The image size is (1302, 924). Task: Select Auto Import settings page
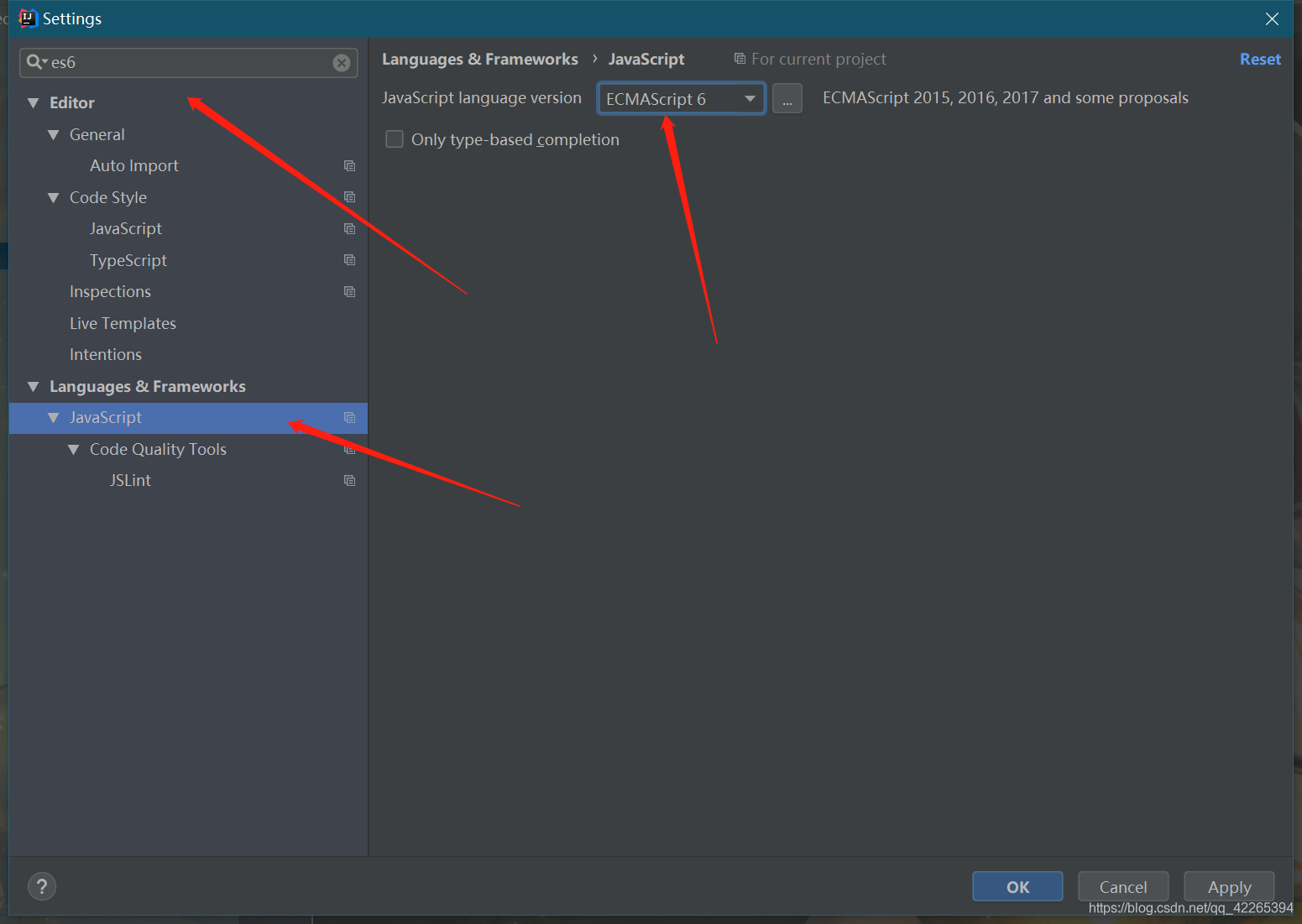(134, 166)
